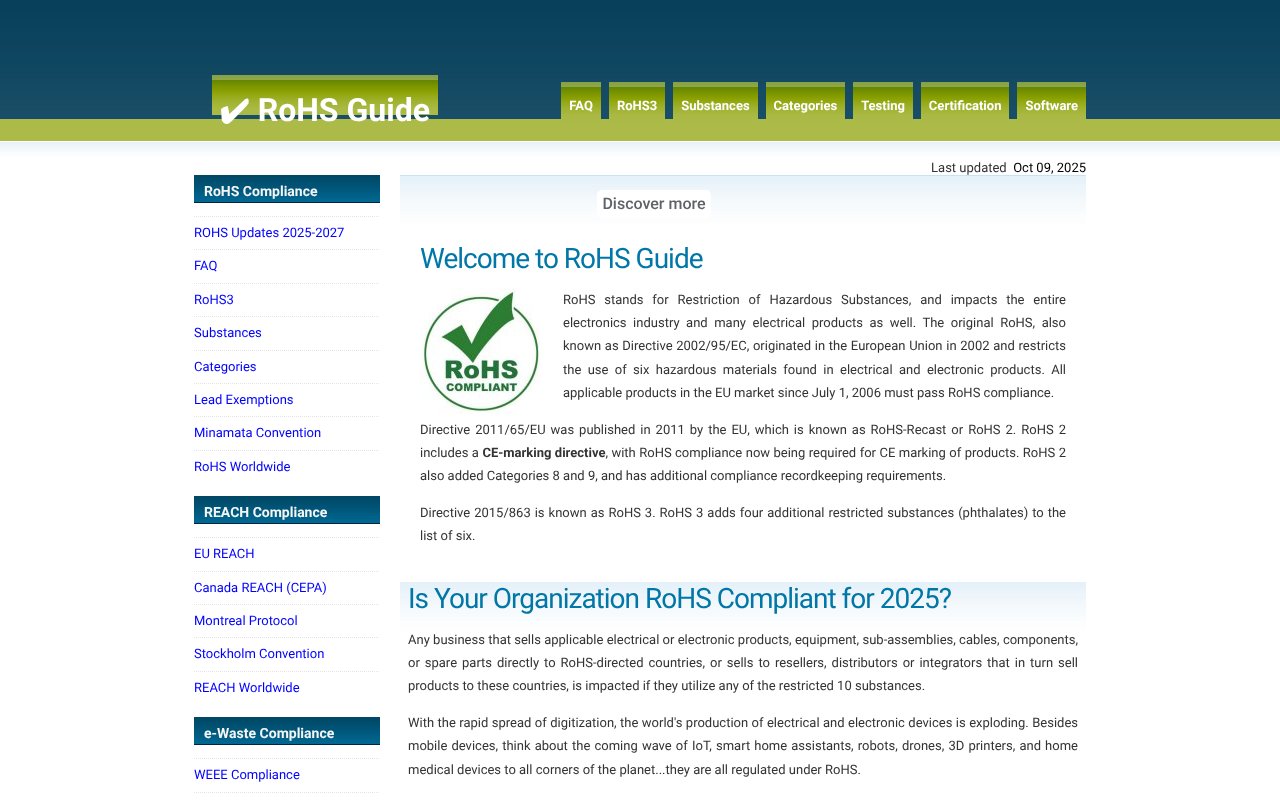Open Categories from the top navigation
This screenshot has width=1280, height=800.
point(805,104)
